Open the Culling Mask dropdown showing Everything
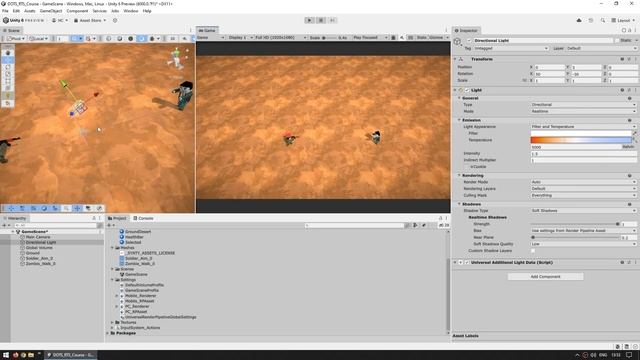The image size is (640, 360). pyautogui.click(x=584, y=195)
